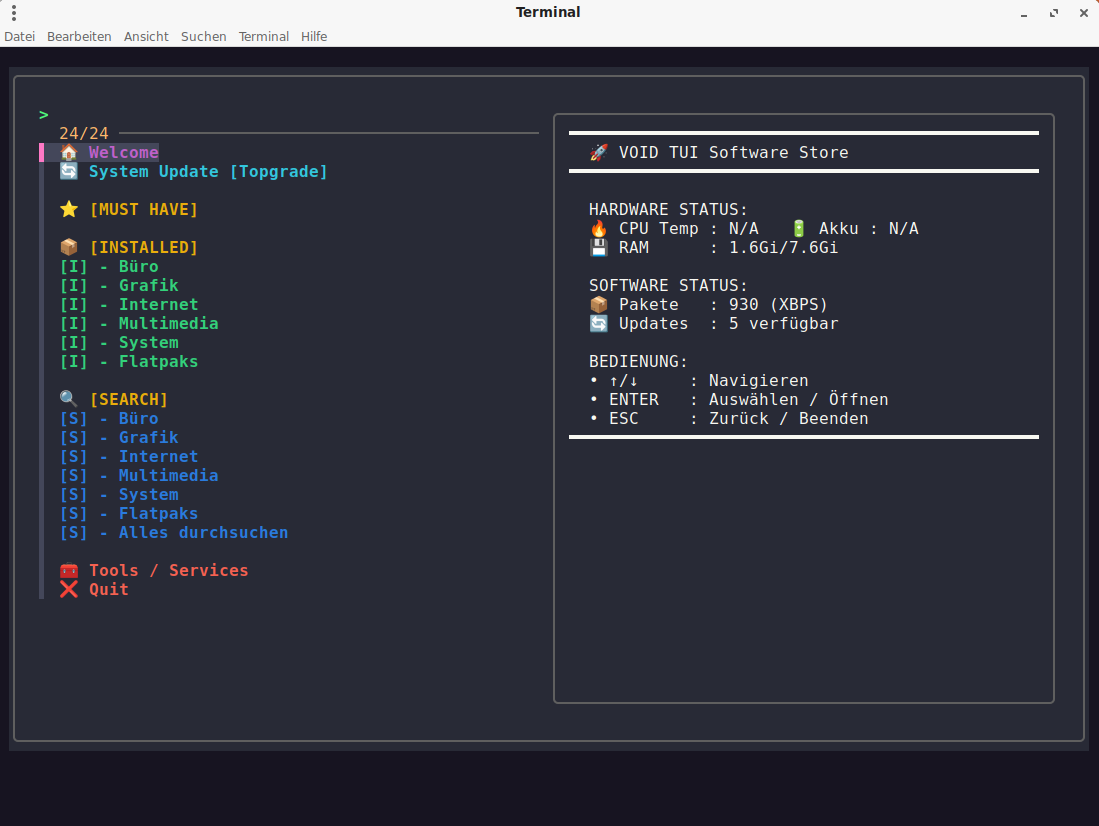Click the toolbox icon beside Tools / Services
Screen dimensions: 1099x826
(x=68, y=571)
